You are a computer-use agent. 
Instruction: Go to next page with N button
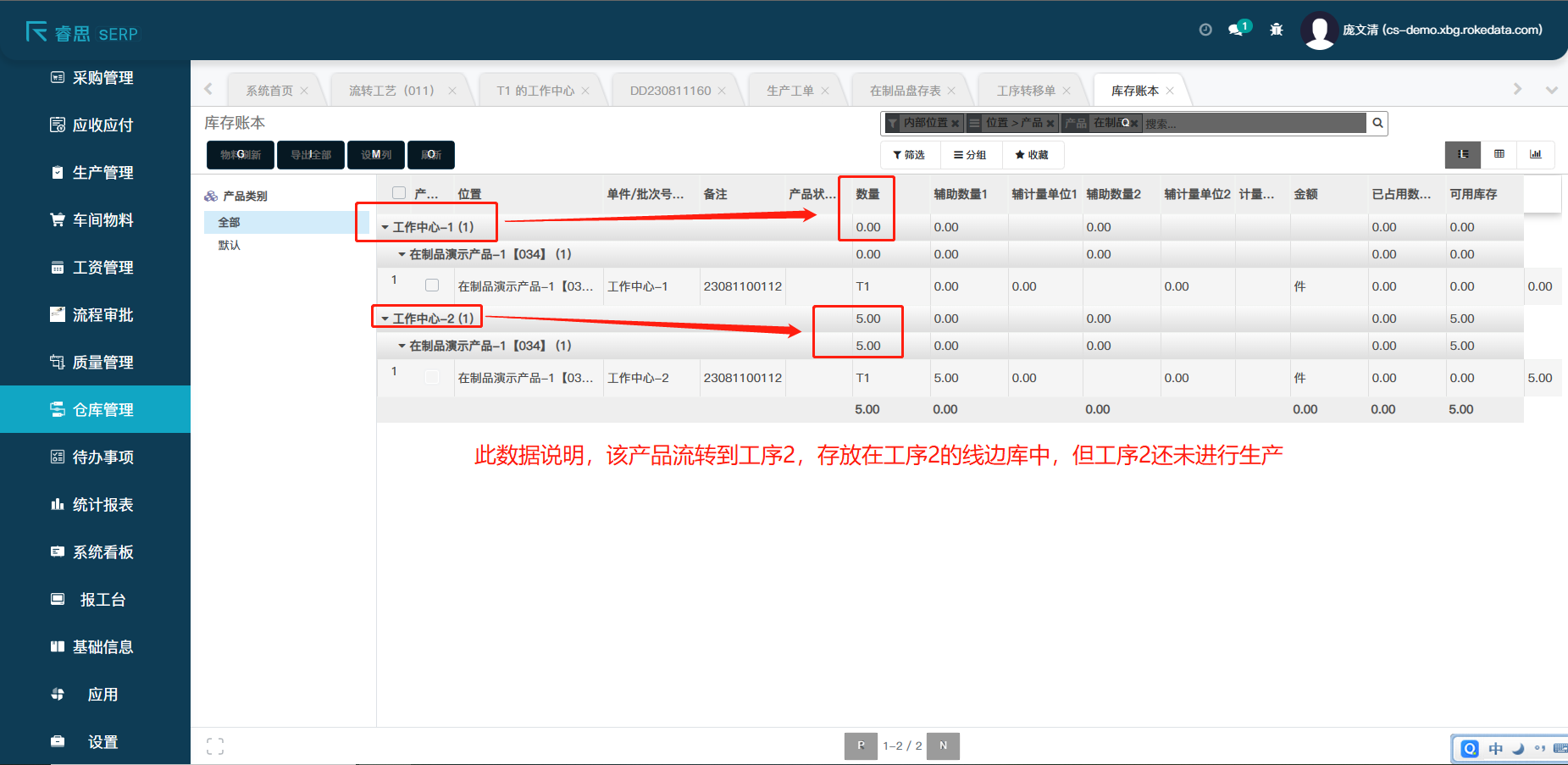(x=943, y=746)
